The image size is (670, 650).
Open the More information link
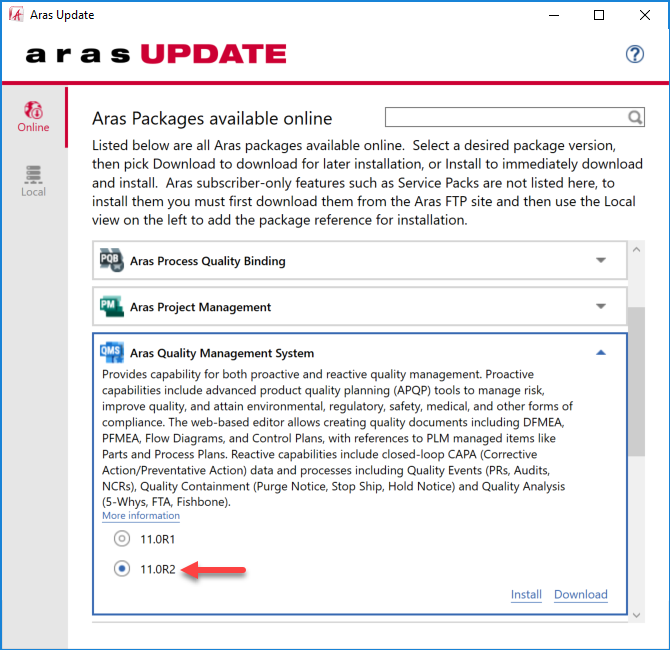tap(140, 516)
